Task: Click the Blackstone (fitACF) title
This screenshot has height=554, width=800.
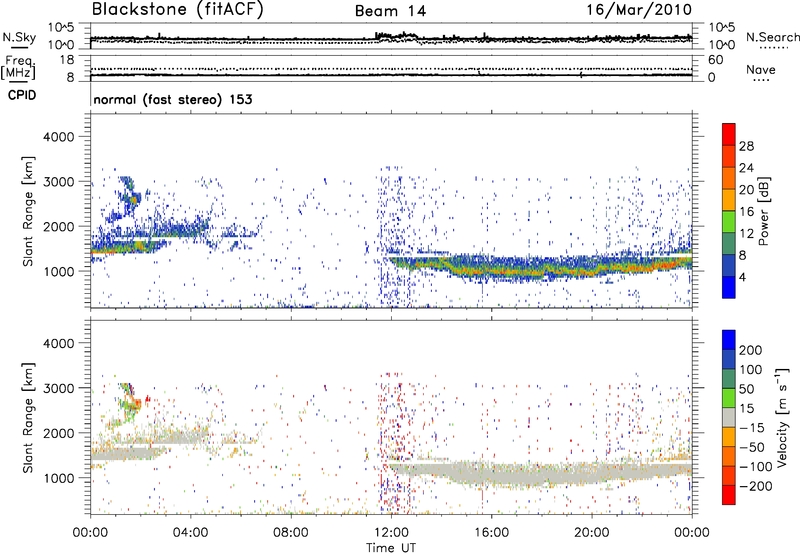Action: pyautogui.click(x=177, y=9)
